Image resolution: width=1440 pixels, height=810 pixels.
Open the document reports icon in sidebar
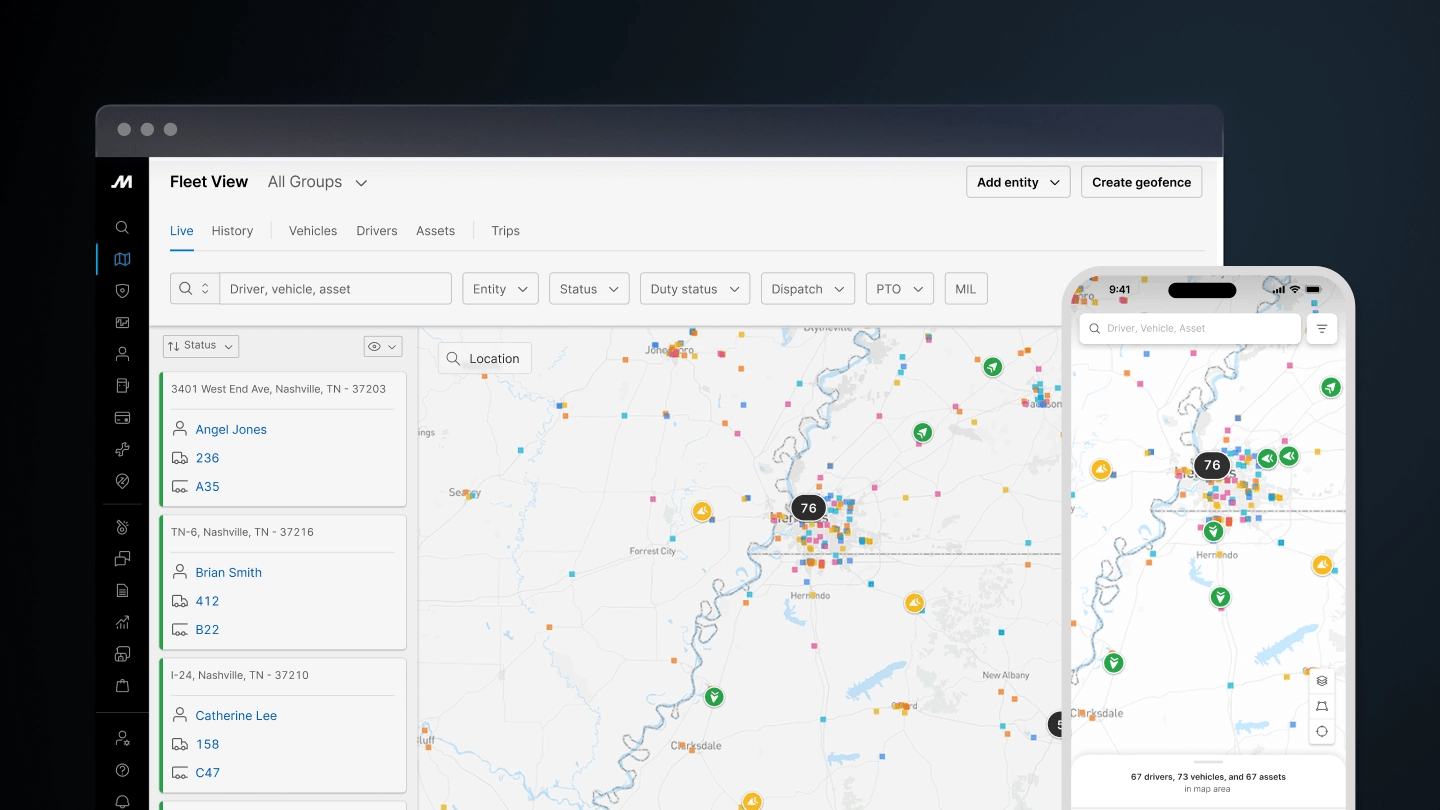click(122, 591)
